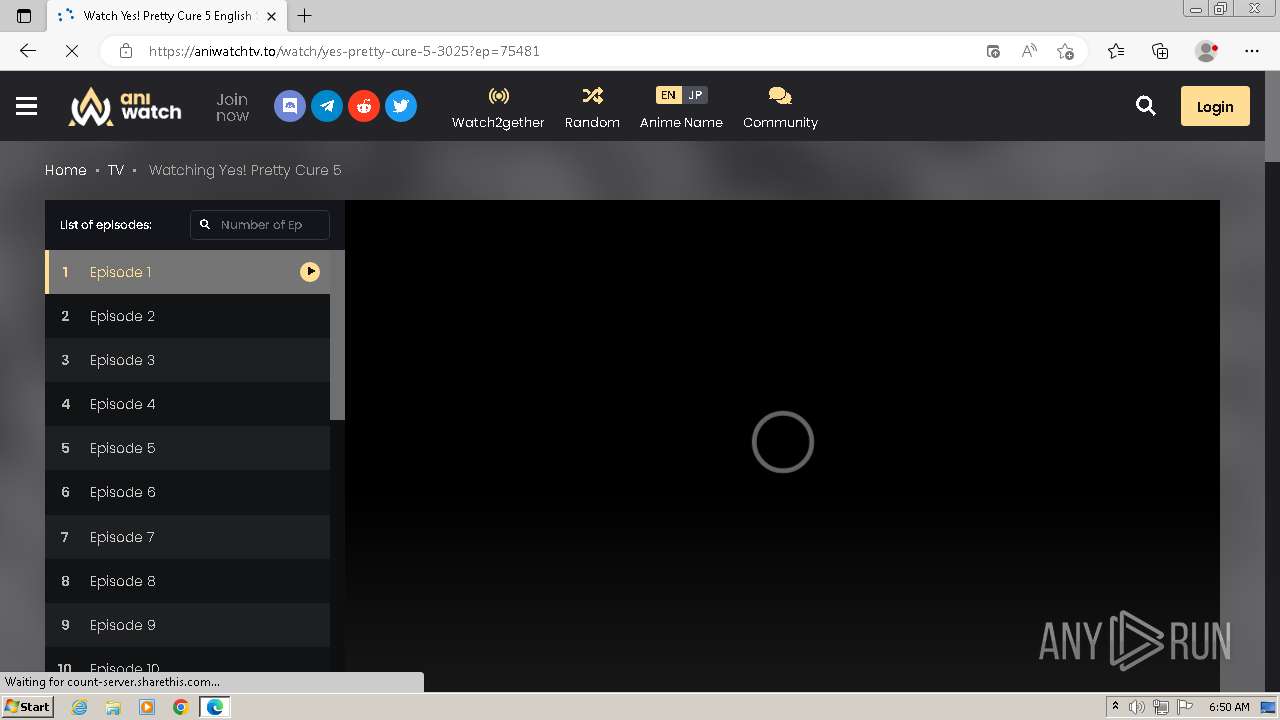Screen dimensions: 1280x720
Task: Click the address bar URL
Action: pyautogui.click(x=344, y=51)
